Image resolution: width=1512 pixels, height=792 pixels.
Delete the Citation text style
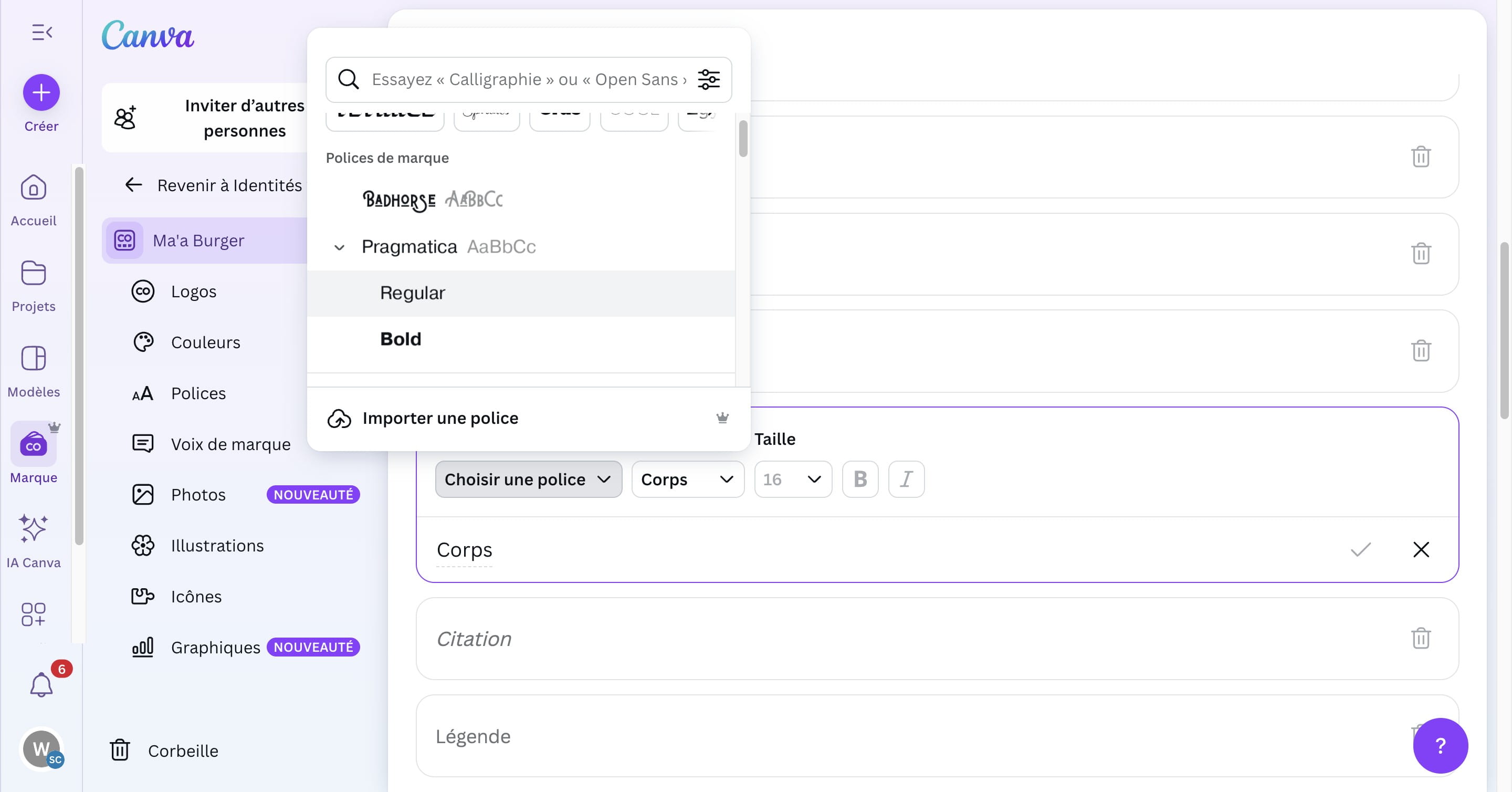1421,638
